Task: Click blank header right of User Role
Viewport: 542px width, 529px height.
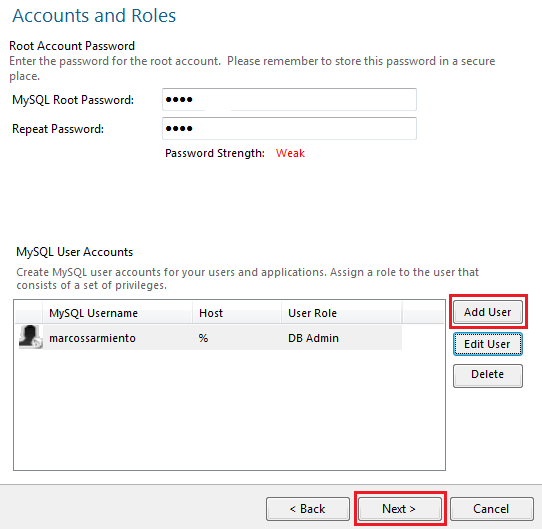Action: pos(423,313)
